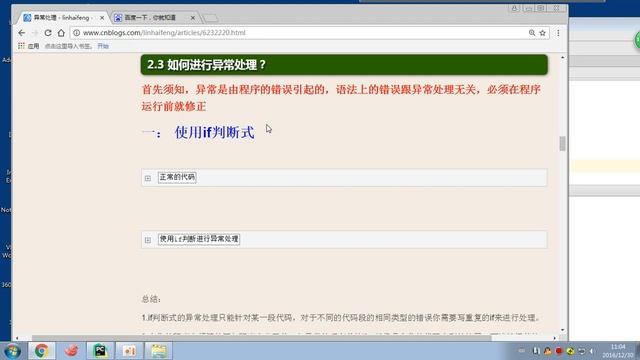This screenshot has width=640, height=360.
Task: Click the yellow-green tray icon
Action: (570, 351)
